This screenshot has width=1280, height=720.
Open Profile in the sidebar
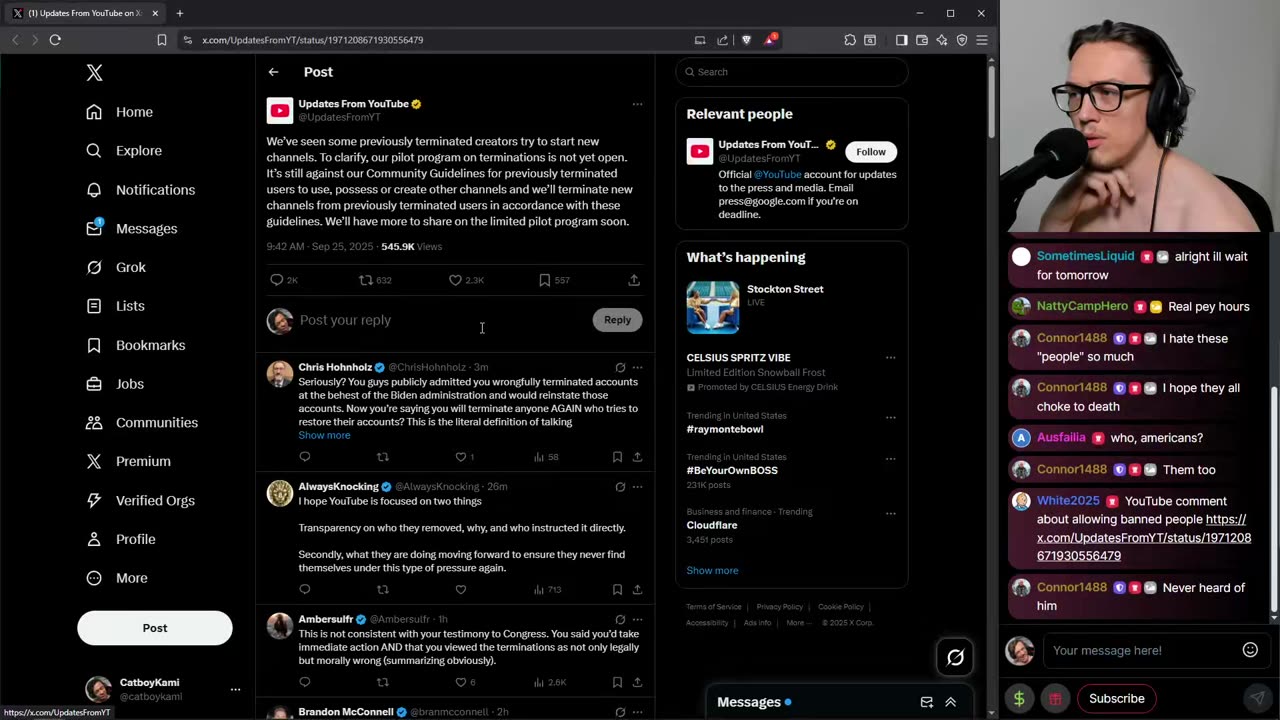point(120,539)
